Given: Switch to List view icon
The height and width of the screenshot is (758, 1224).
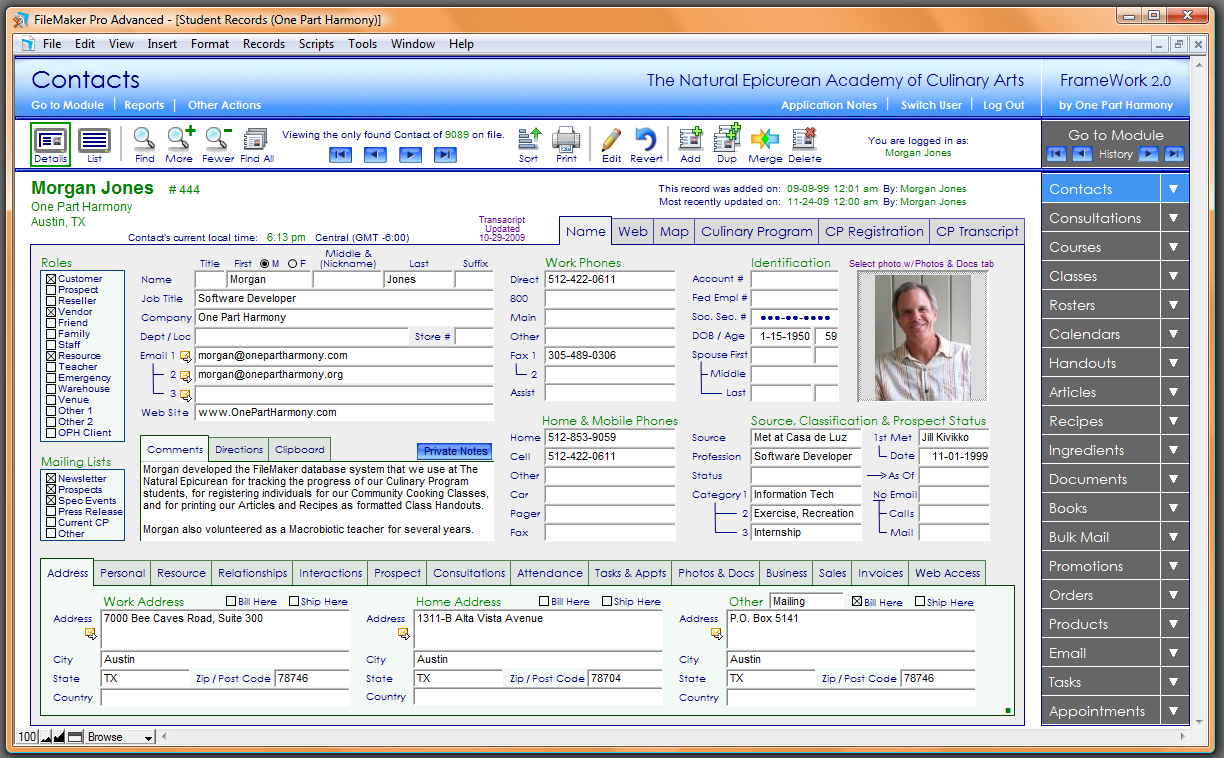Looking at the screenshot, I should [x=94, y=144].
